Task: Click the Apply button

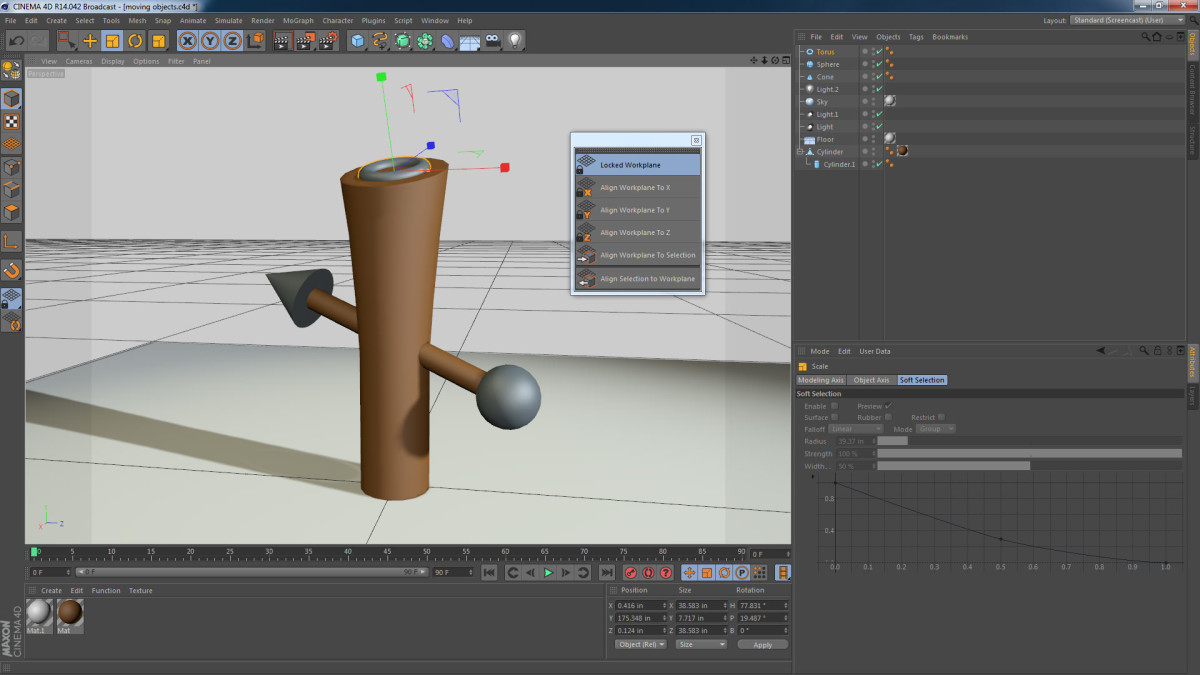Action: pyautogui.click(x=762, y=645)
